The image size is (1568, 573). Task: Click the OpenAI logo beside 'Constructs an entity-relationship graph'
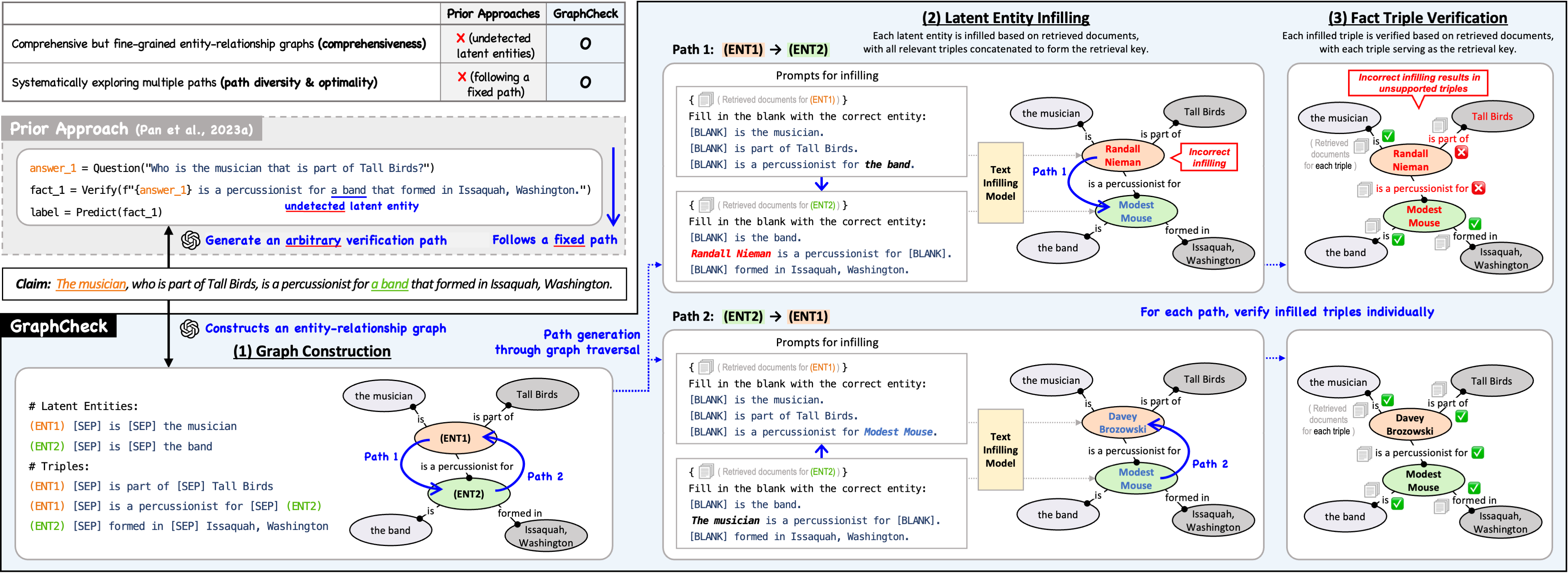tap(190, 329)
